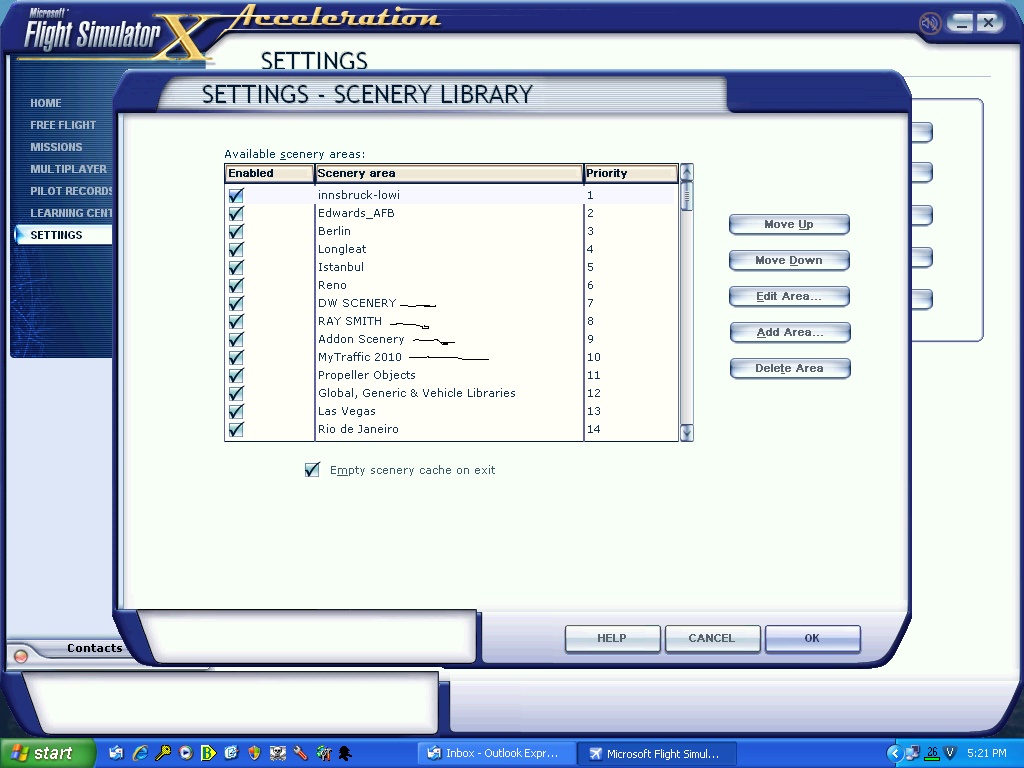Toggle the Reno scenery checkbox

pyautogui.click(x=236, y=285)
